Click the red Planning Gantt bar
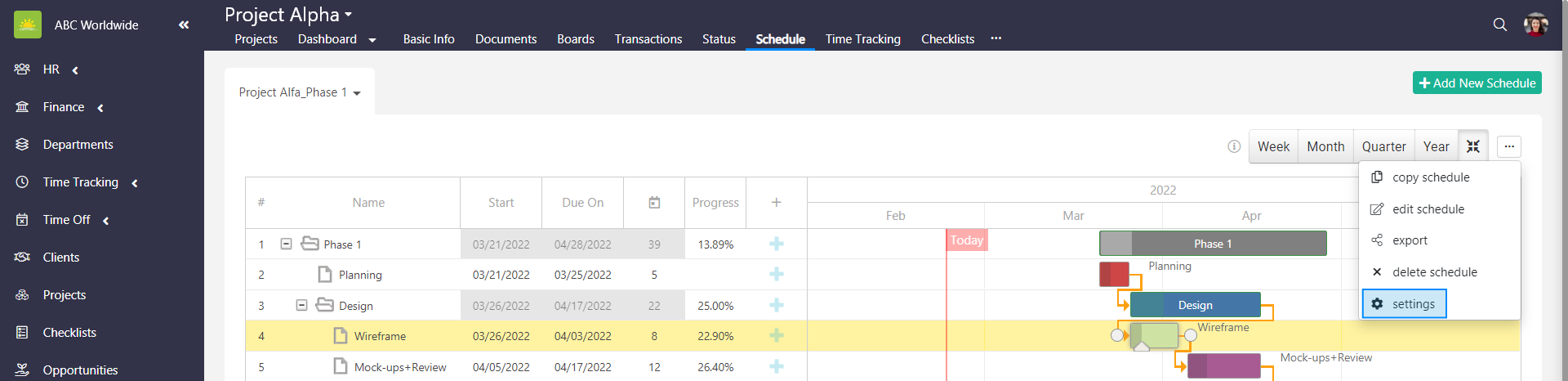This screenshot has width=1568, height=381. pyautogui.click(x=1114, y=274)
